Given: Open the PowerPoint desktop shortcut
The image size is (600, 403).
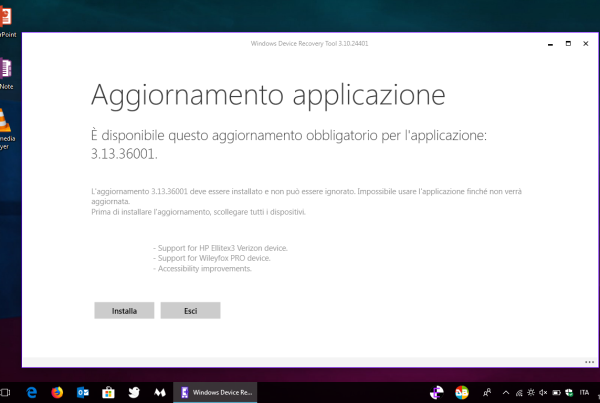Looking at the screenshot, I should [x=6, y=18].
